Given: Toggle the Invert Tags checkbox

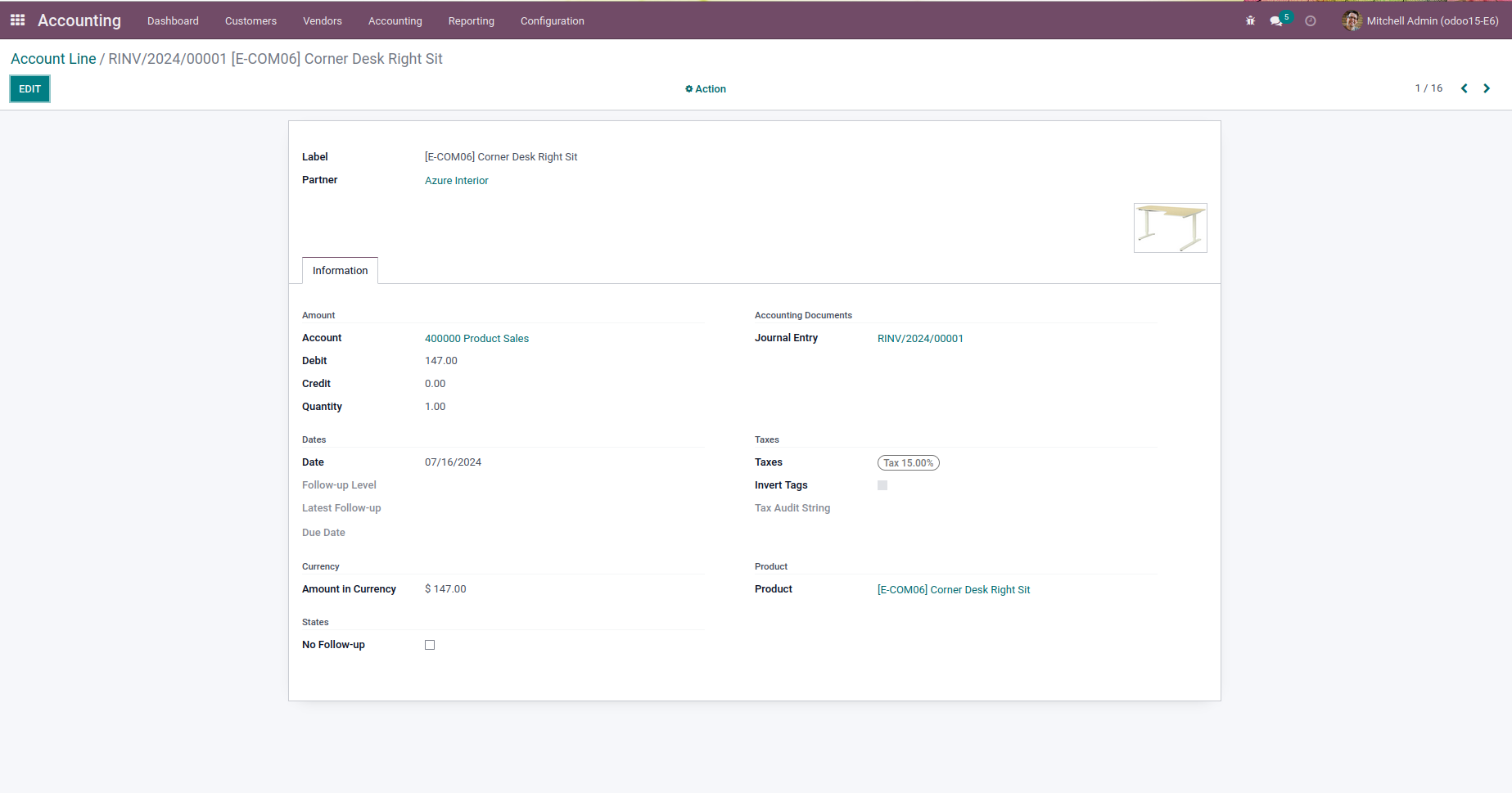Looking at the screenshot, I should click(882, 485).
